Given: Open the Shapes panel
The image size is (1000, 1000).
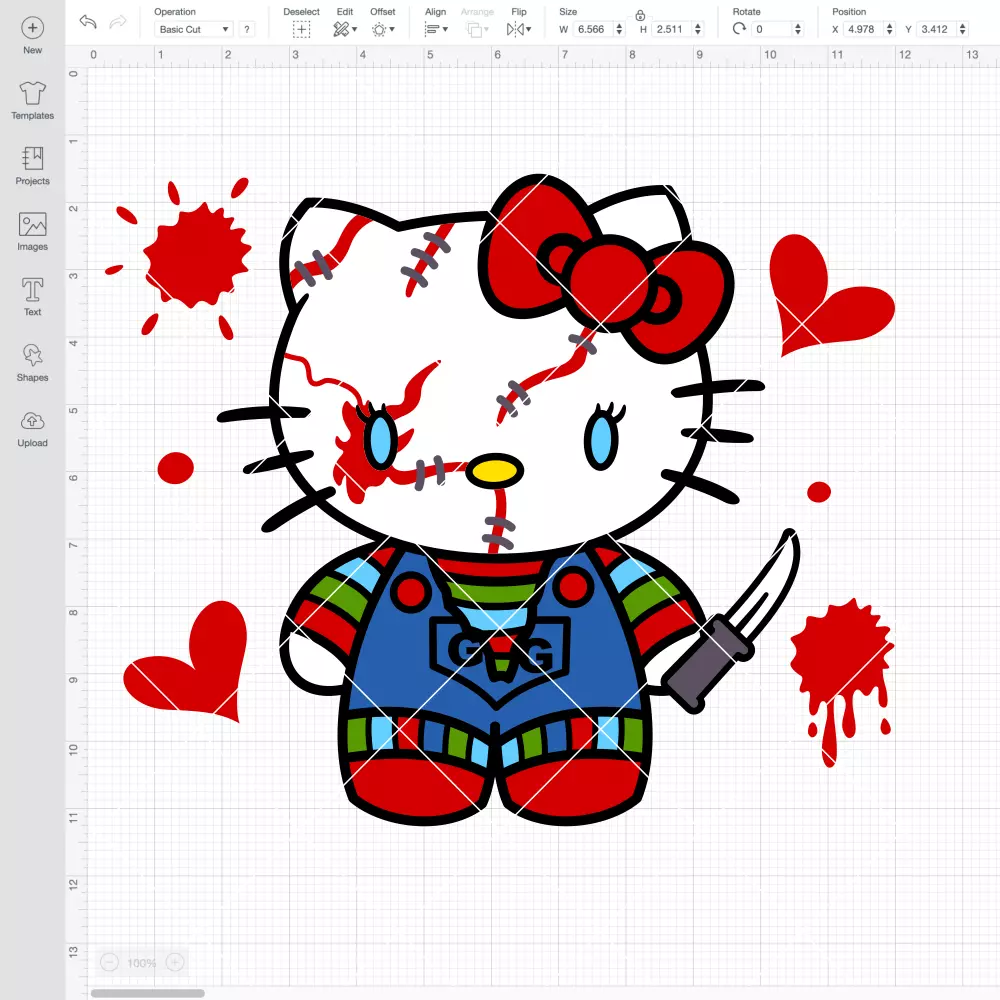Looking at the screenshot, I should 33,363.
